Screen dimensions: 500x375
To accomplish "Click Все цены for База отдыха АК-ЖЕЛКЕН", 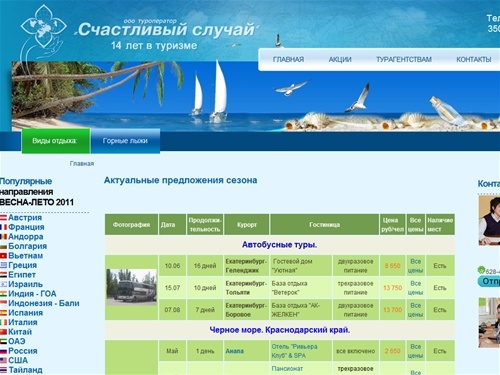I will tap(416, 310).
